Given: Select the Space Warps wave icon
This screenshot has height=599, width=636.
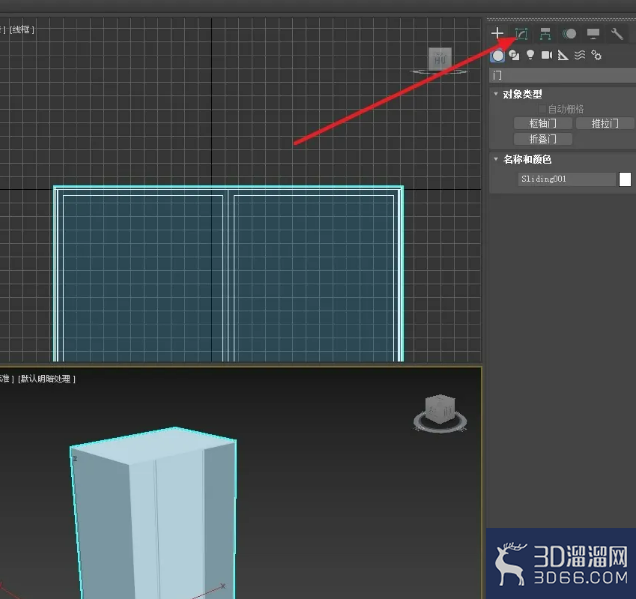Looking at the screenshot, I should pyautogui.click(x=580, y=55).
